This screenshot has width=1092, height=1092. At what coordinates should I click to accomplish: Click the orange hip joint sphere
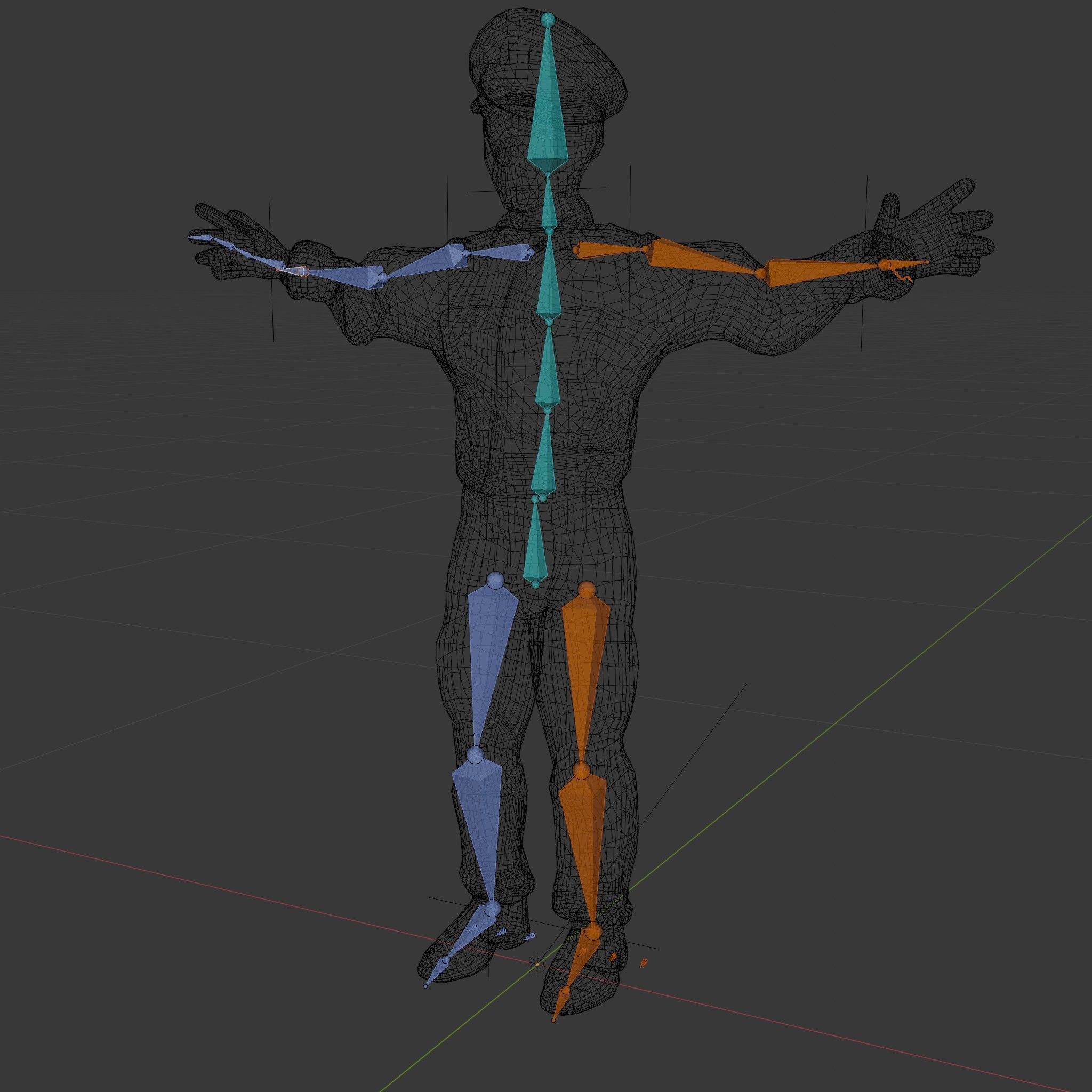[587, 590]
